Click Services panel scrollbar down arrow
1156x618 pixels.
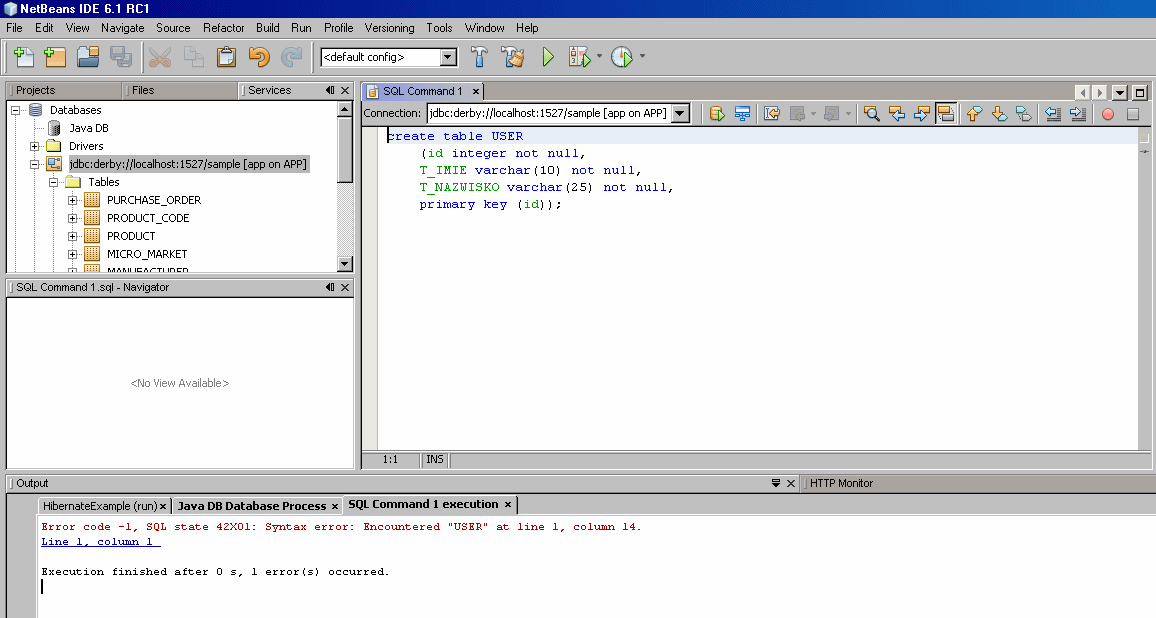click(x=344, y=264)
